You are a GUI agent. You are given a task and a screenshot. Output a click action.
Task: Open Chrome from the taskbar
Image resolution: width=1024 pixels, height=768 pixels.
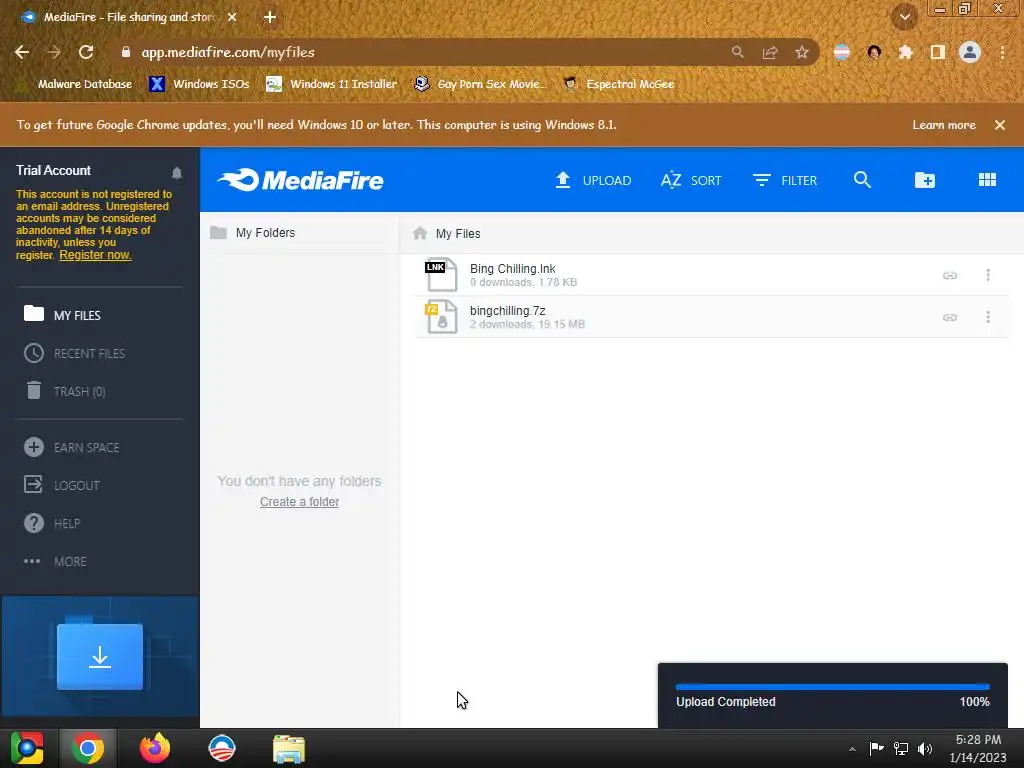[x=88, y=748]
